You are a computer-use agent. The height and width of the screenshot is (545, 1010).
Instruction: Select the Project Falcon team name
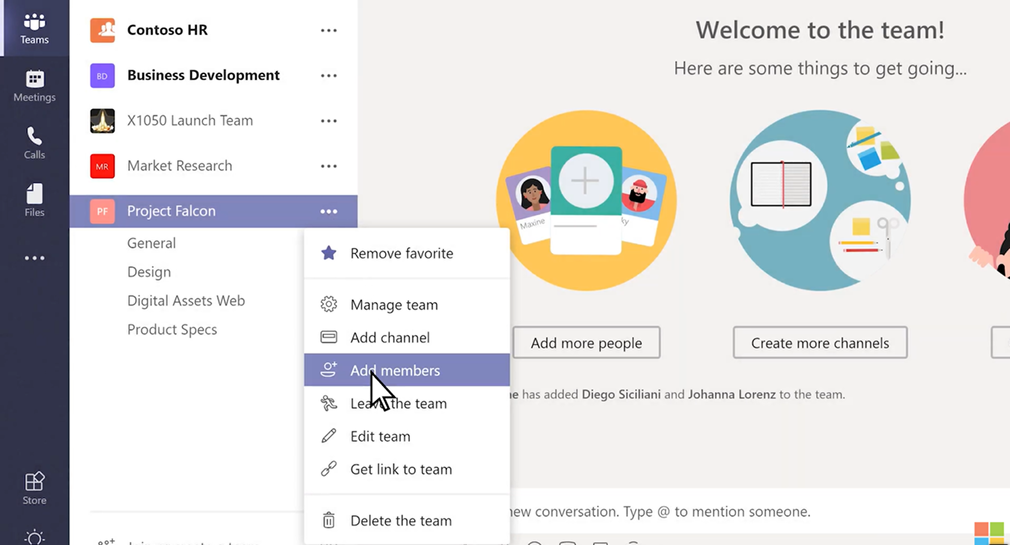click(171, 211)
